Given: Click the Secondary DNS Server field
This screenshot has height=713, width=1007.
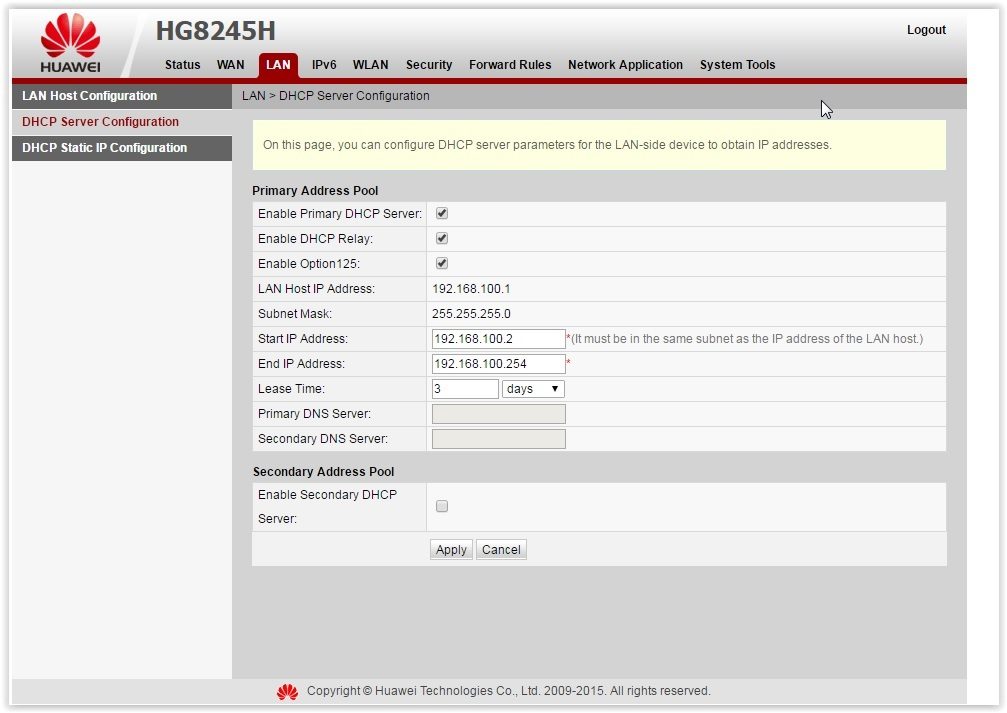Looking at the screenshot, I should pos(498,439).
